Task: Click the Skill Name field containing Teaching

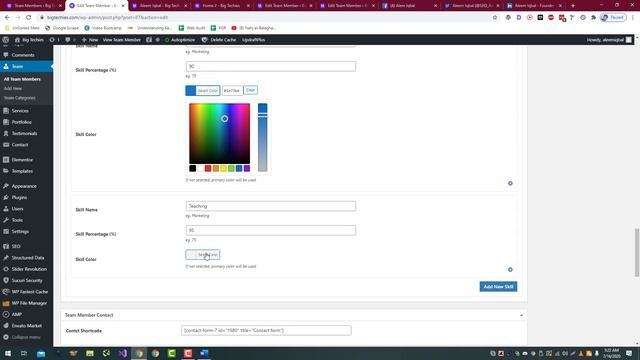Action: [x=271, y=206]
